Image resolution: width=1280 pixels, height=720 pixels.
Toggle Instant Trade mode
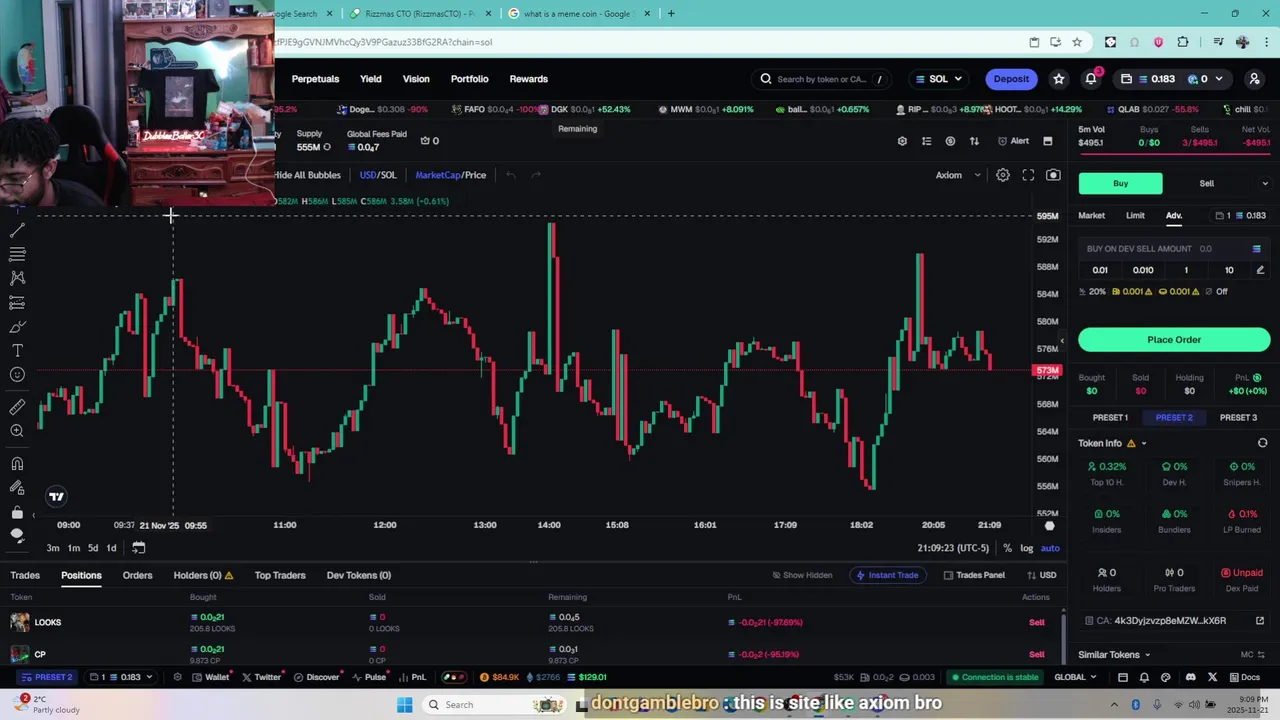pyautogui.click(x=887, y=575)
